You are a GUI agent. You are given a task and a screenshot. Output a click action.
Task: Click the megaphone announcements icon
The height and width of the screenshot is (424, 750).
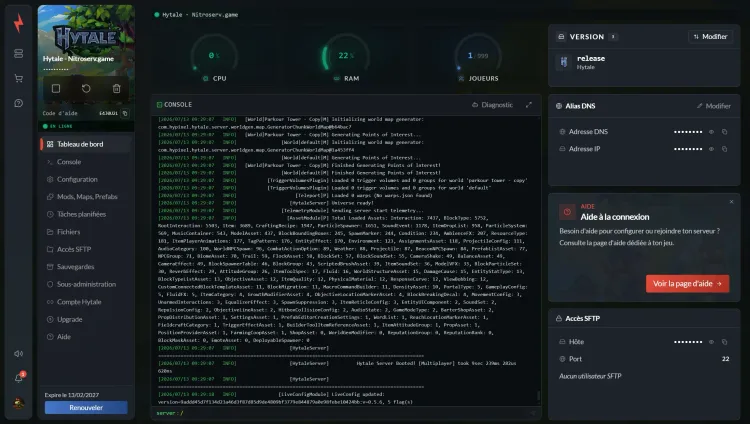[19, 354]
